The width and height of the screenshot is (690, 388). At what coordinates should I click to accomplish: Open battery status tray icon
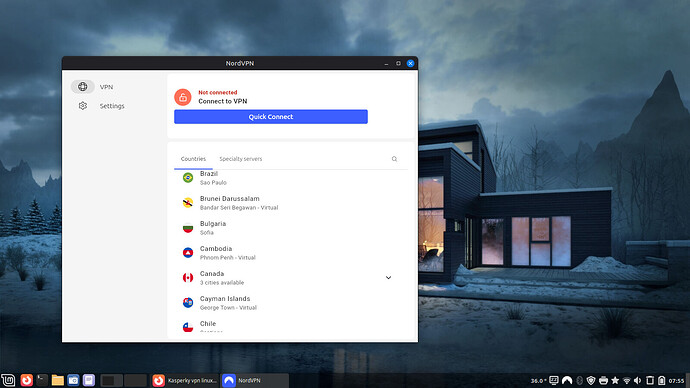661,381
